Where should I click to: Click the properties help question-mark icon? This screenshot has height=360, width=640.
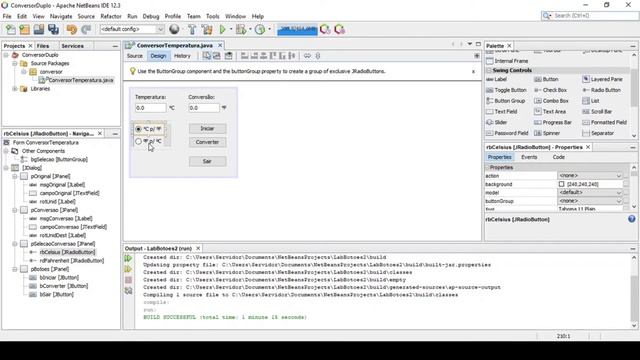tap(631, 219)
